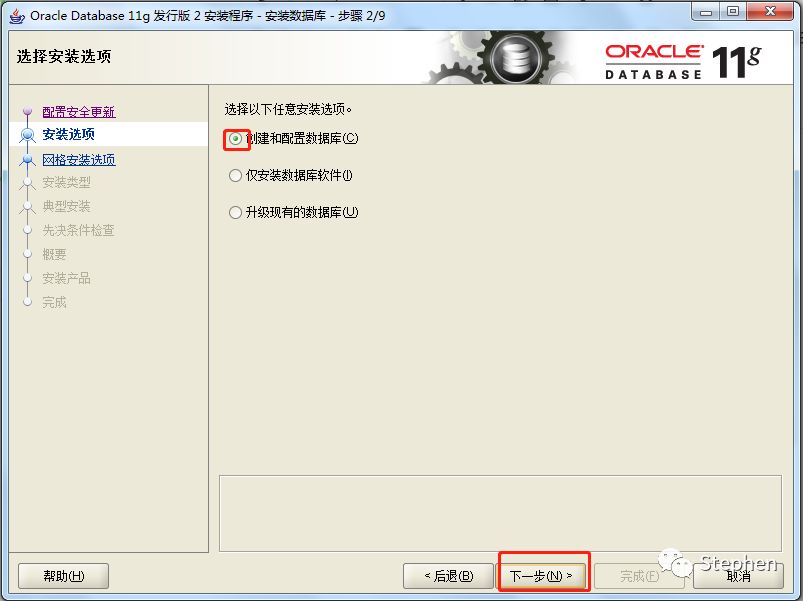Click the current 安装选项 step marker icon
The width and height of the screenshot is (803, 601).
point(28,135)
